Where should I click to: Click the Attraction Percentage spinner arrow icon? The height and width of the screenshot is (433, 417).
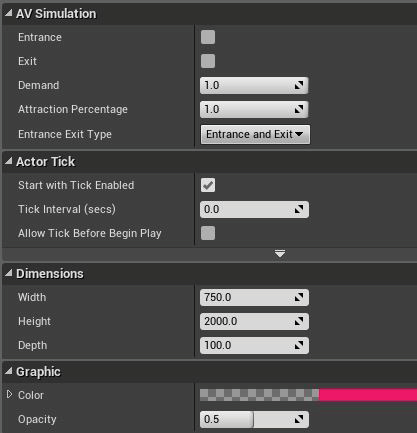pyautogui.click(x=299, y=109)
